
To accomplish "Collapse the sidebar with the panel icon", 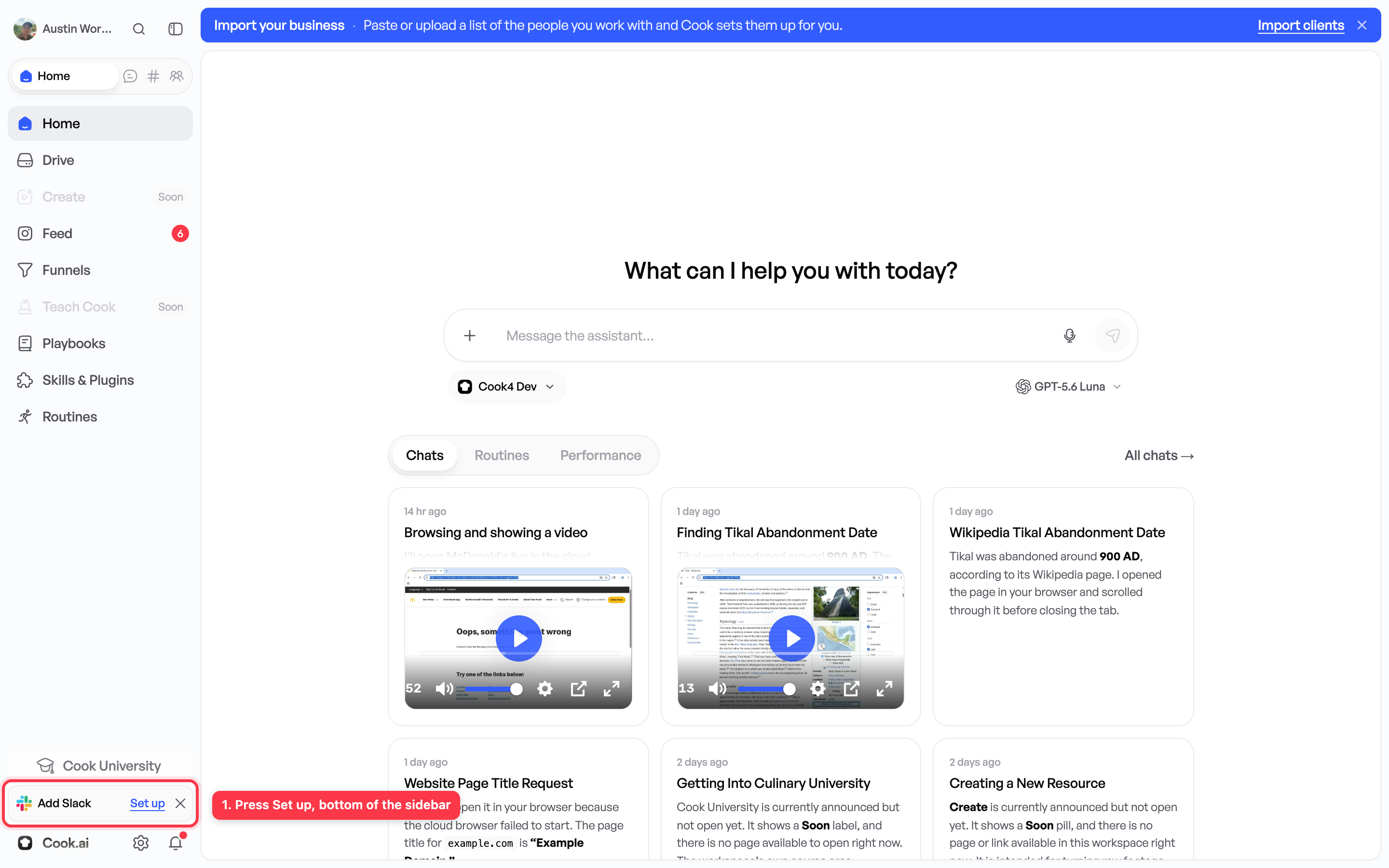I will [x=176, y=29].
